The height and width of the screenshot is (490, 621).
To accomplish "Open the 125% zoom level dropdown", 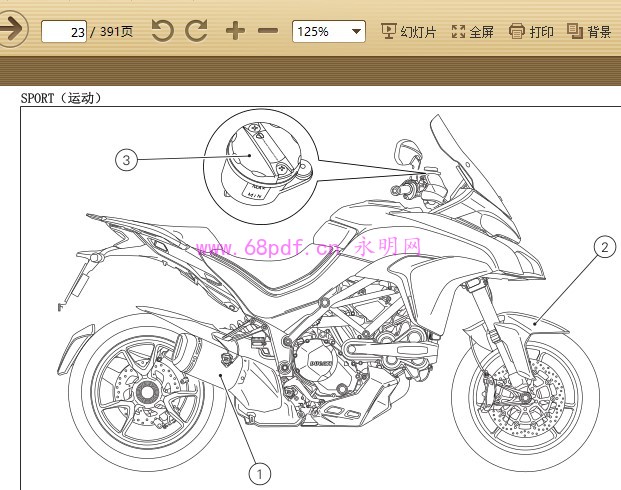I will (x=321, y=32).
